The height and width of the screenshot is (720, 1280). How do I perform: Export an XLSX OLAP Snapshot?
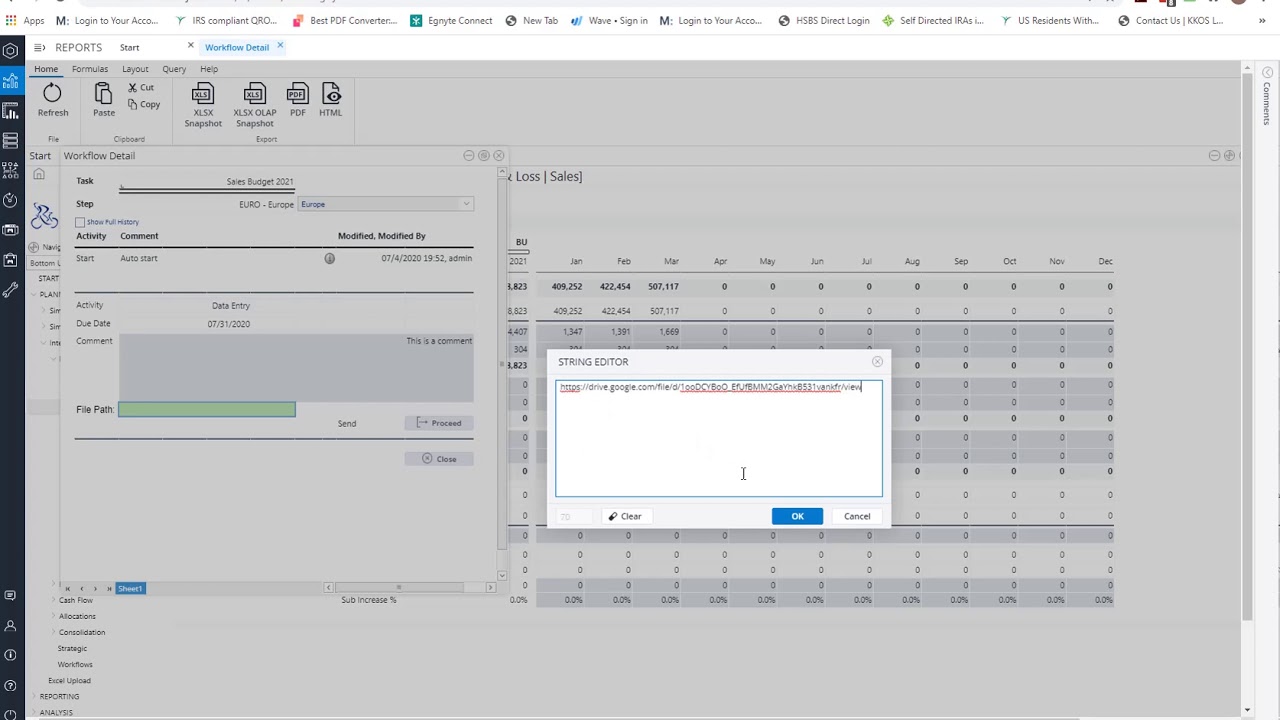click(255, 105)
